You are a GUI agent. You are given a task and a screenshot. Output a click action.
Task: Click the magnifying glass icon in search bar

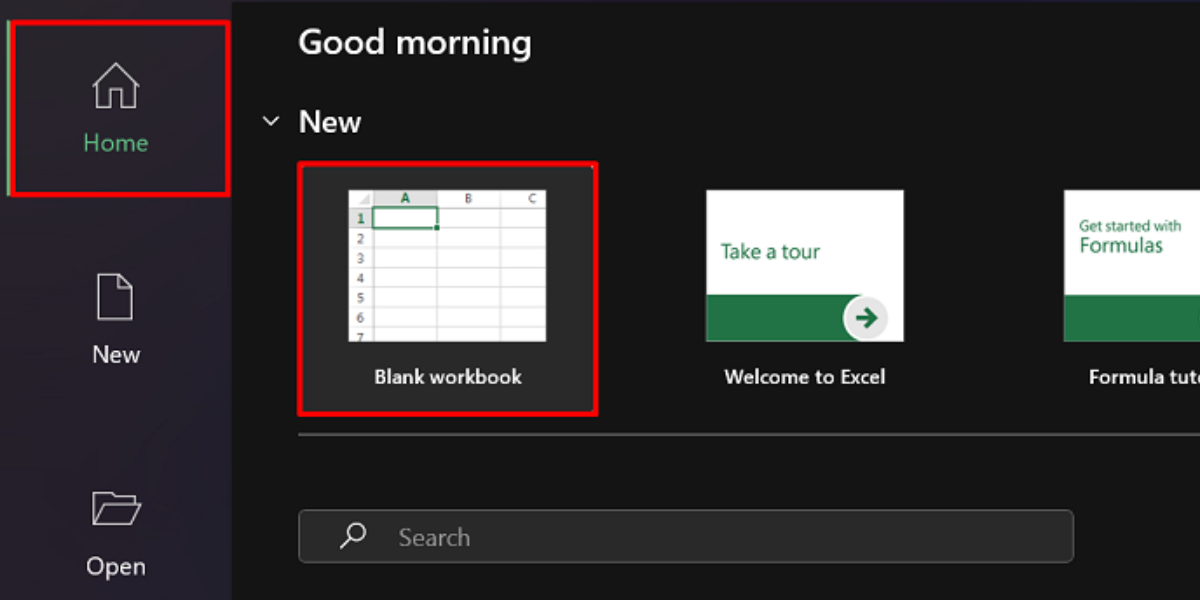352,537
